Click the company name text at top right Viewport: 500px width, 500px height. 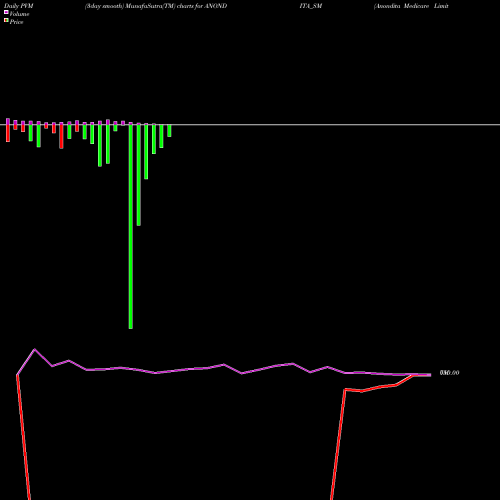pos(411,6)
